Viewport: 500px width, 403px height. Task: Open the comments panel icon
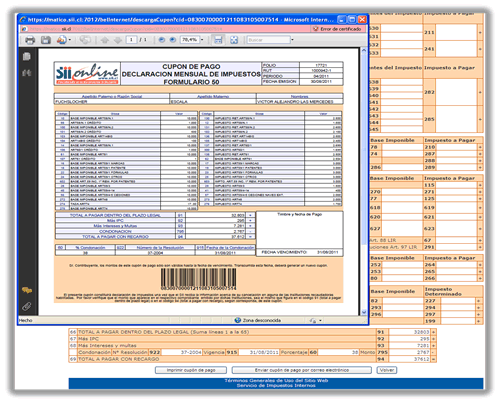click(27, 290)
